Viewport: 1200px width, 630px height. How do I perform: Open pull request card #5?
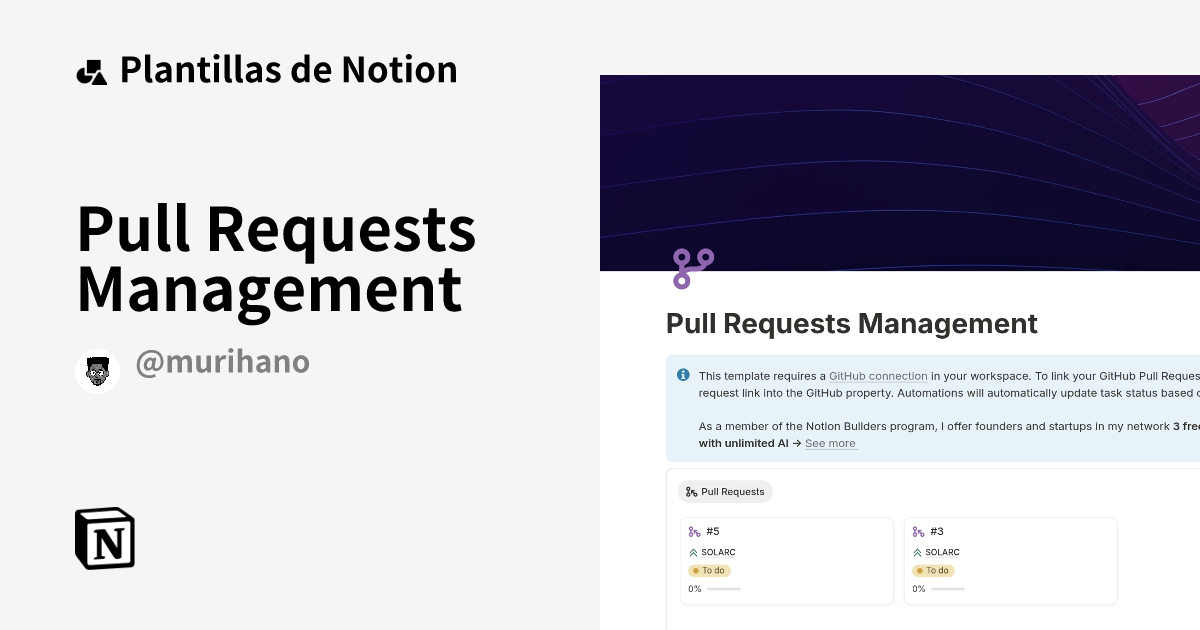(x=786, y=560)
